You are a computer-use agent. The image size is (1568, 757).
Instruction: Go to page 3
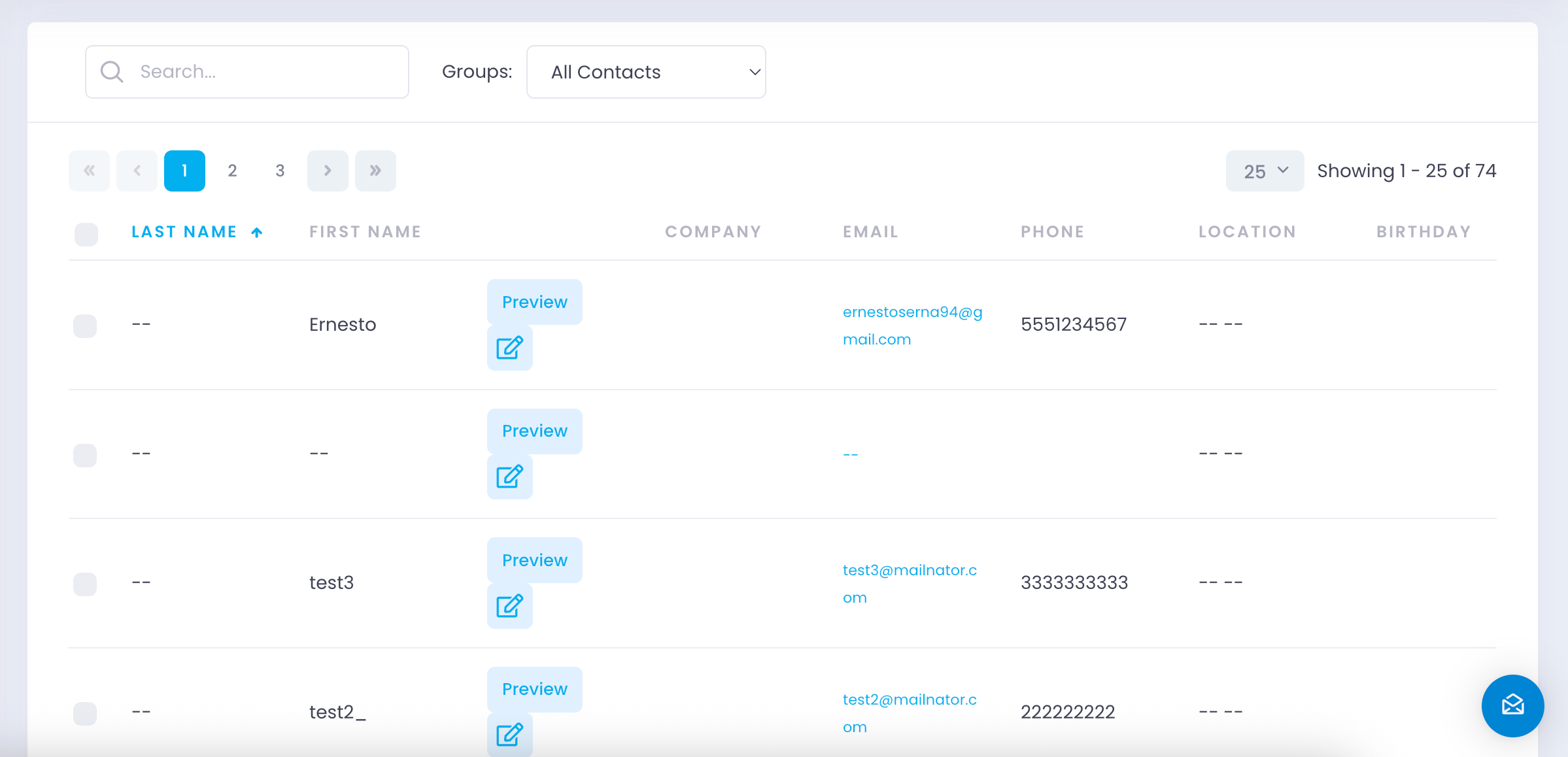(x=280, y=171)
